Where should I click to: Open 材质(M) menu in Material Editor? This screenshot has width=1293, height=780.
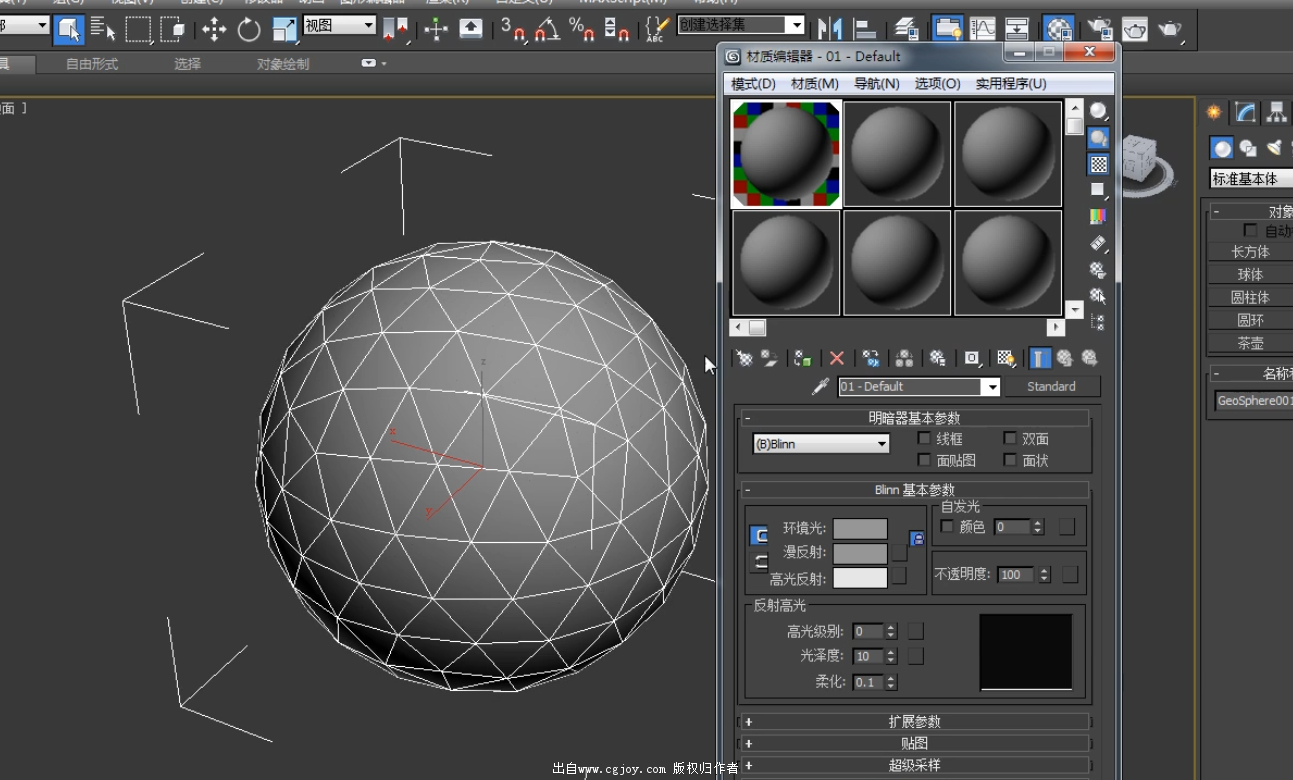pyautogui.click(x=815, y=84)
